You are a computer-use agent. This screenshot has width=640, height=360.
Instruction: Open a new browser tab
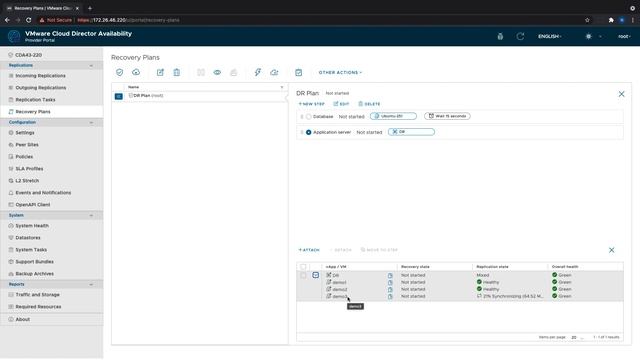coord(90,8)
